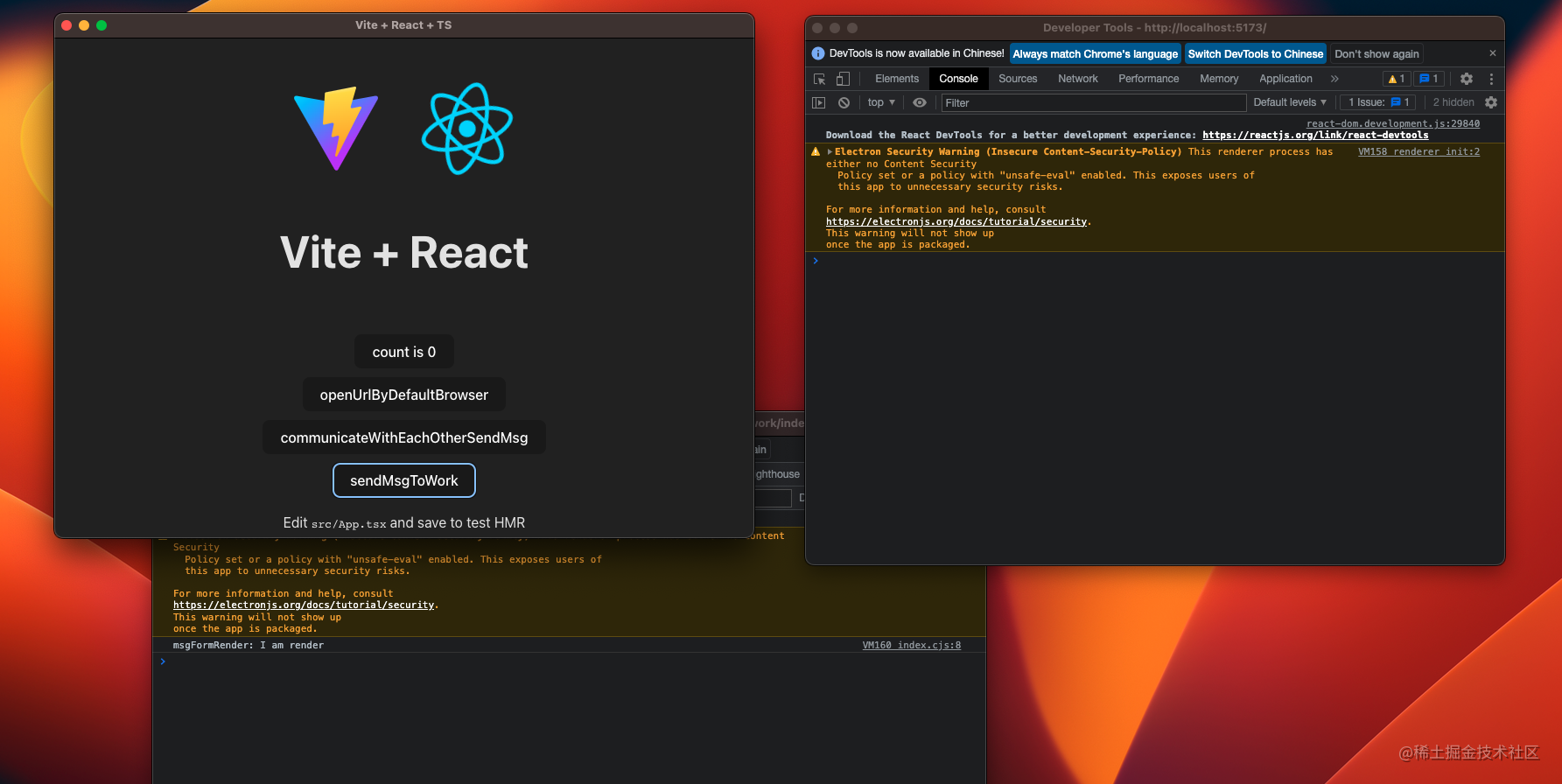Open react-dom.development.js:29840 source link

point(1393,124)
